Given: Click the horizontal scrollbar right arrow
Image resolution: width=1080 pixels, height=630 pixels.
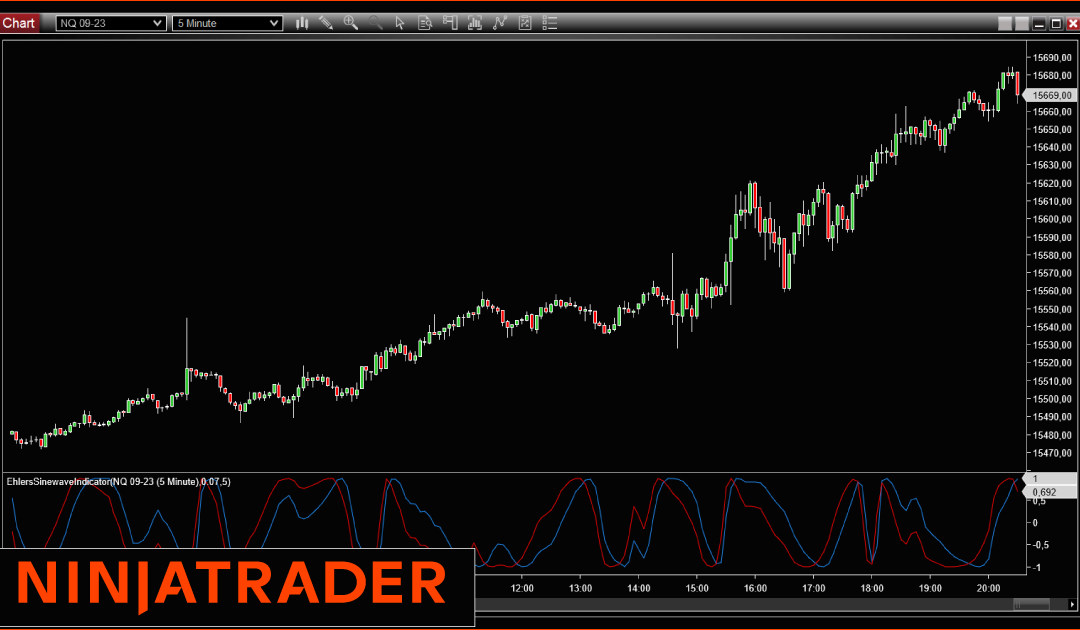Looking at the screenshot, I should (x=1072, y=605).
